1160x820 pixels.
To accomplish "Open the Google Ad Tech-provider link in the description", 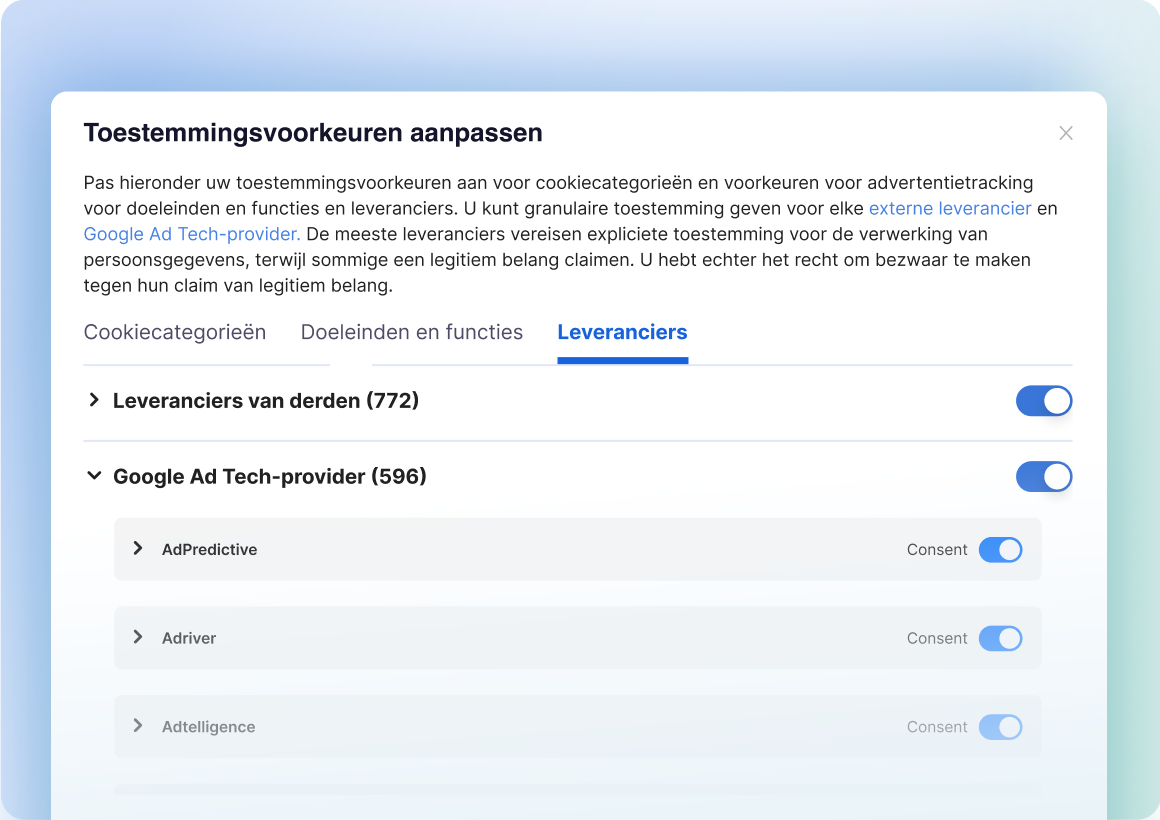I will 192,234.
